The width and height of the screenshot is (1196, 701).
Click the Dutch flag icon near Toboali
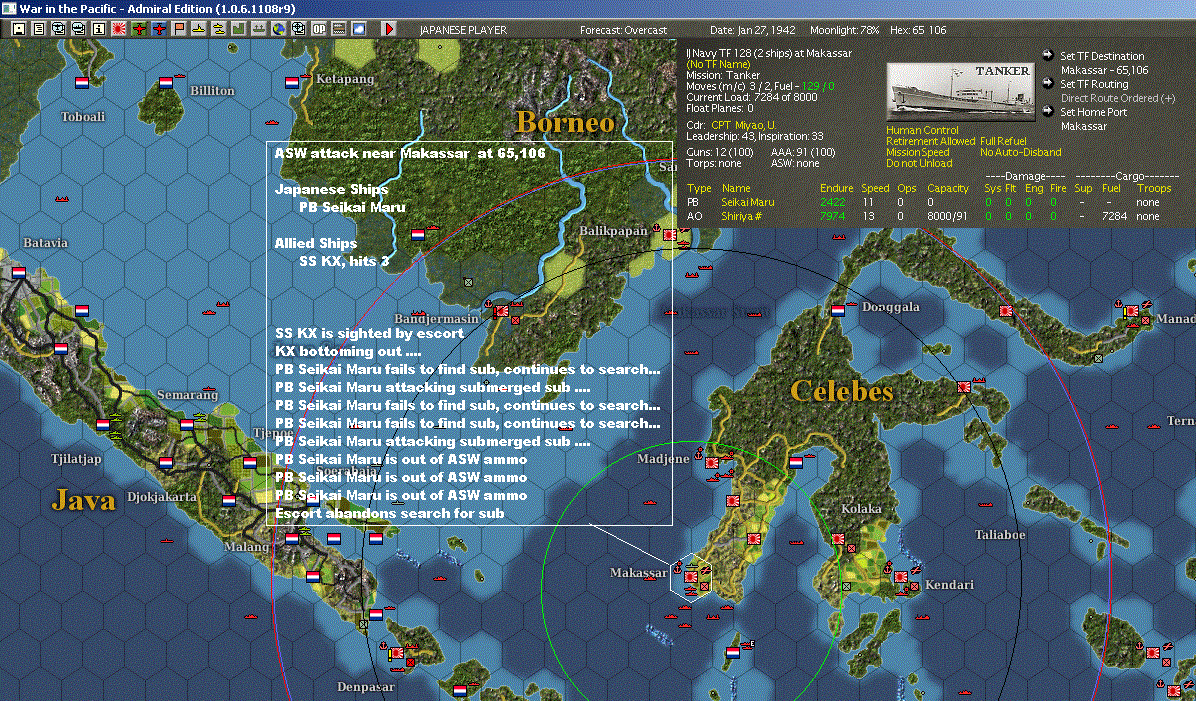[x=82, y=82]
